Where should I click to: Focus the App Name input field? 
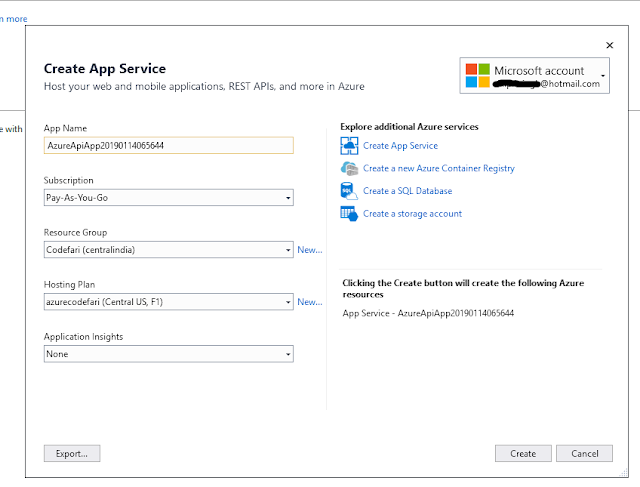[169, 146]
